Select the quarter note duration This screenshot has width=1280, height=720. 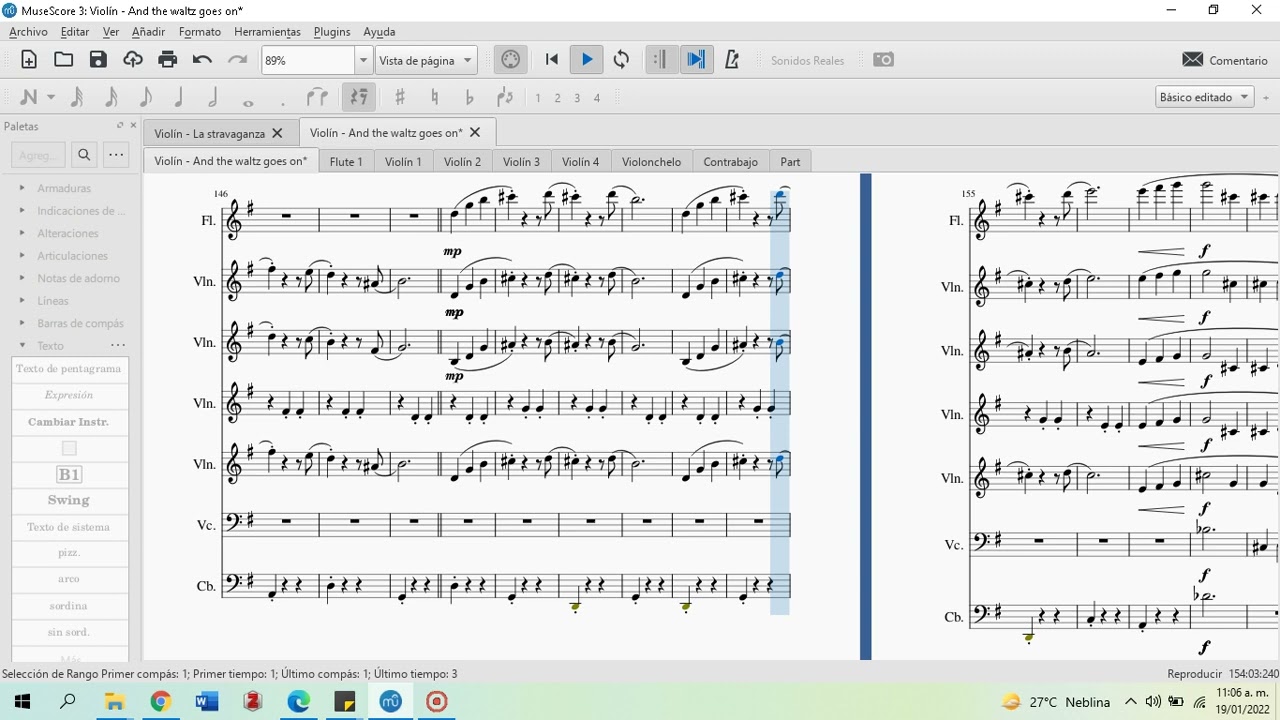[179, 97]
